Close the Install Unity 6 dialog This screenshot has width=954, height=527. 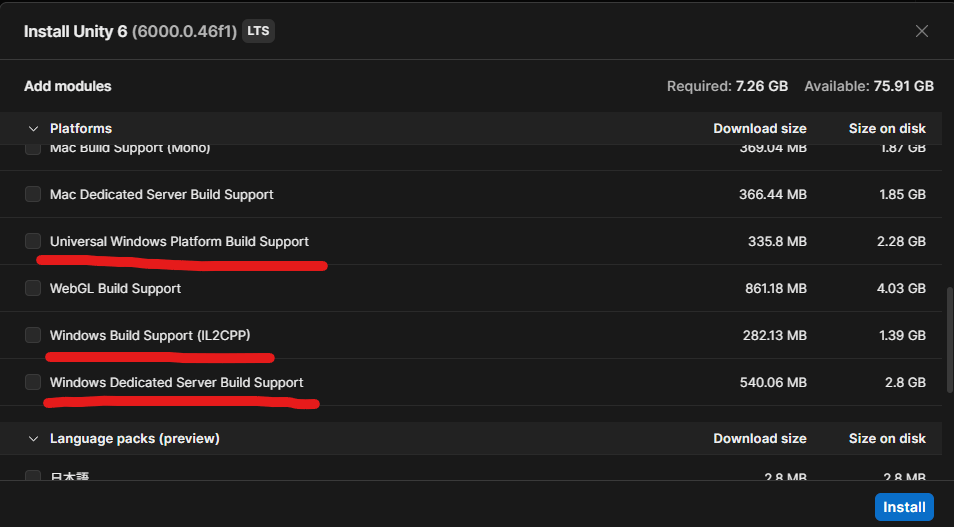pyautogui.click(x=922, y=31)
